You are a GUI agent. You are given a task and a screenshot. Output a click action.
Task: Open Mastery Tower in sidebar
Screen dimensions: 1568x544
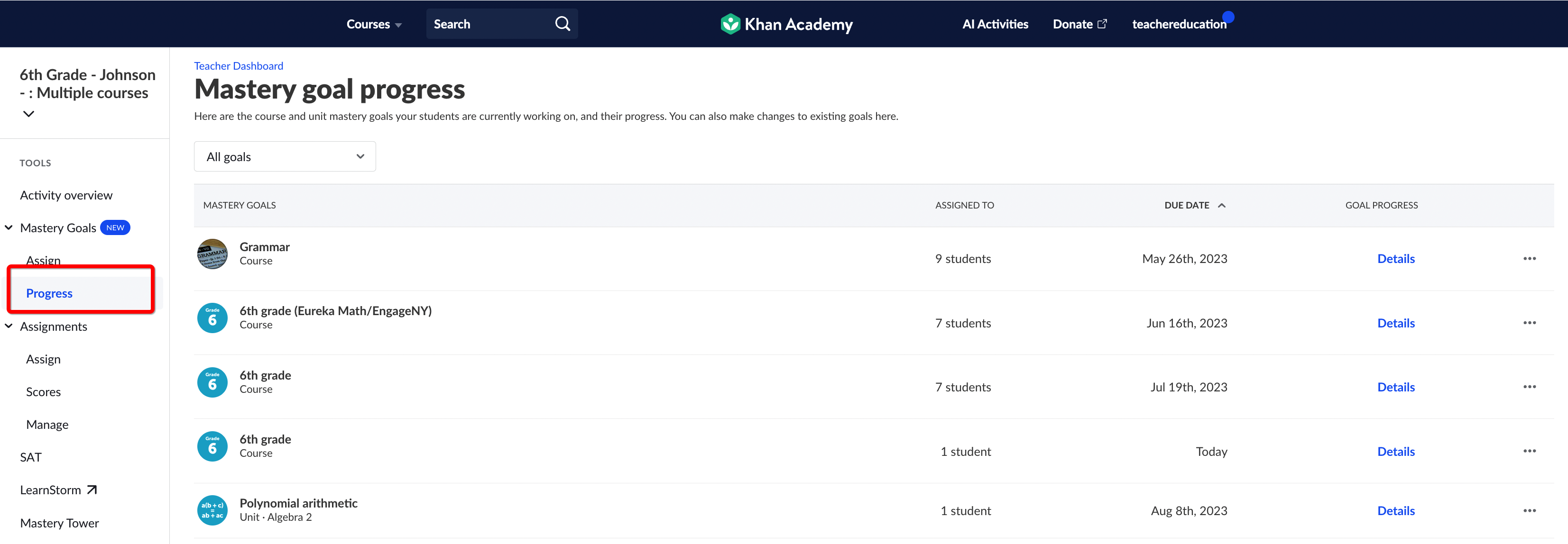click(59, 523)
